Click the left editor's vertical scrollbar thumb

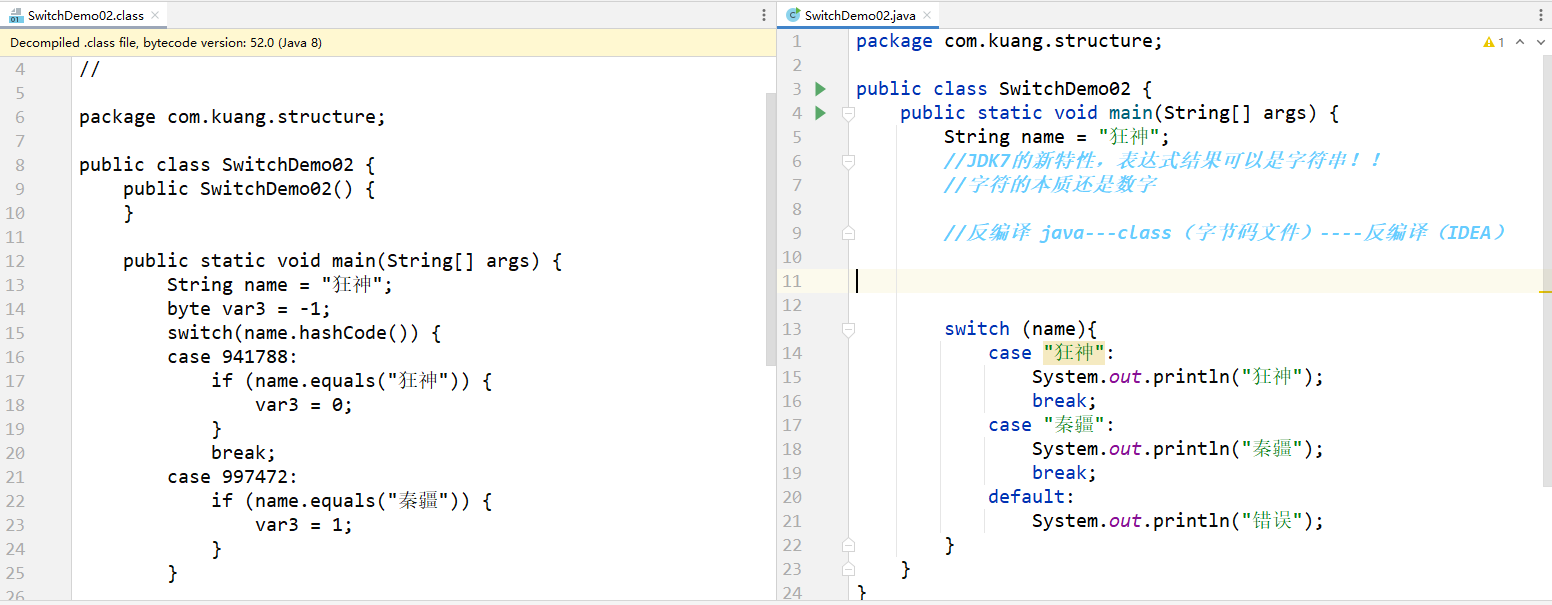[x=770, y=230]
